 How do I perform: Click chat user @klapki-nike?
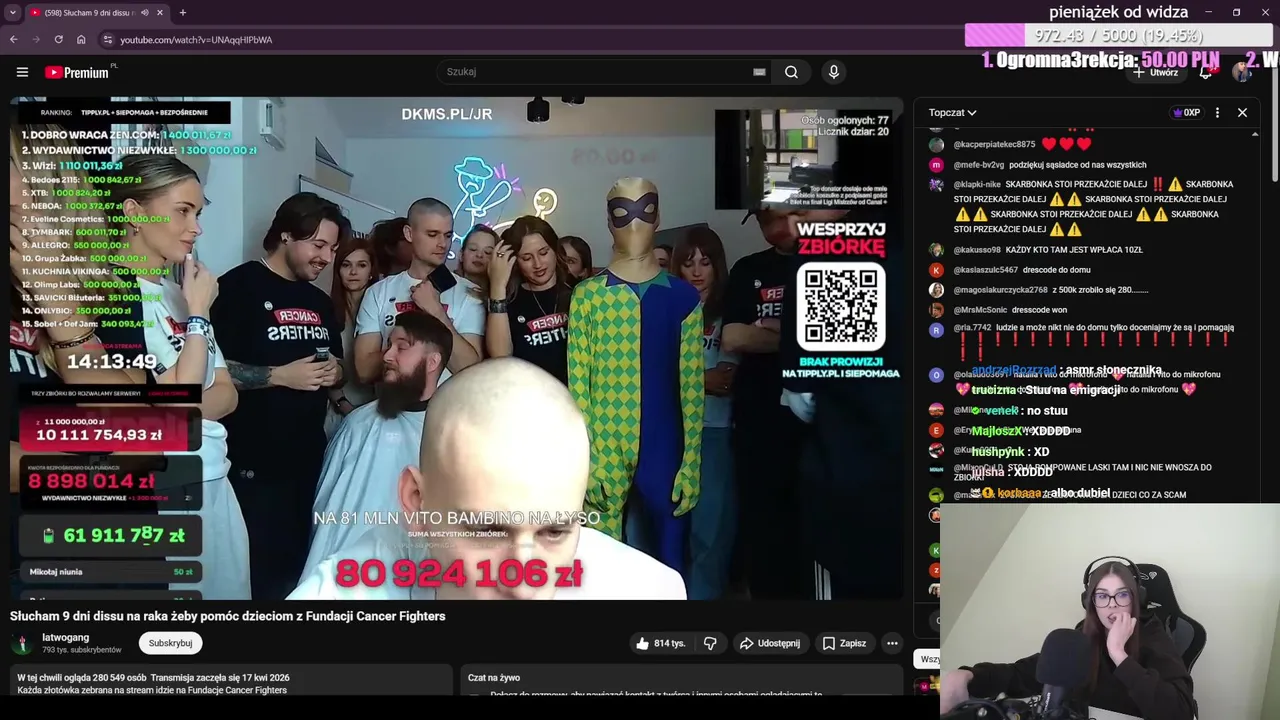tap(977, 185)
